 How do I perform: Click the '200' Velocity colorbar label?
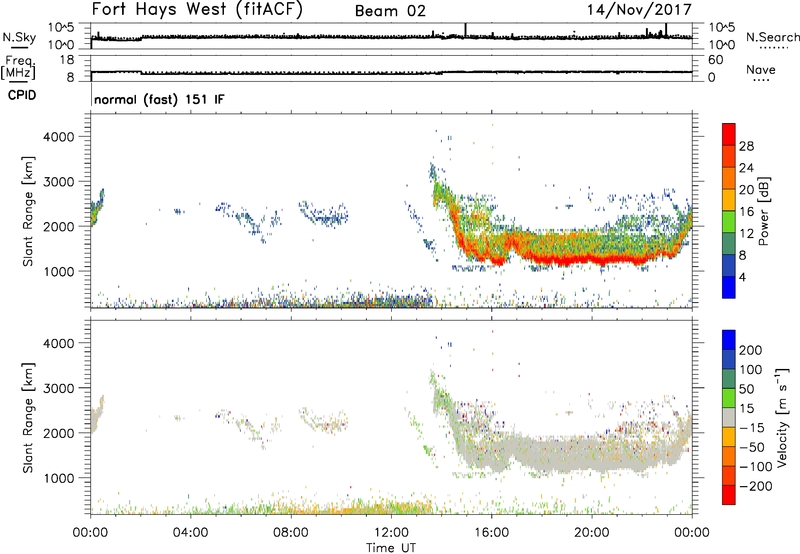[751, 350]
